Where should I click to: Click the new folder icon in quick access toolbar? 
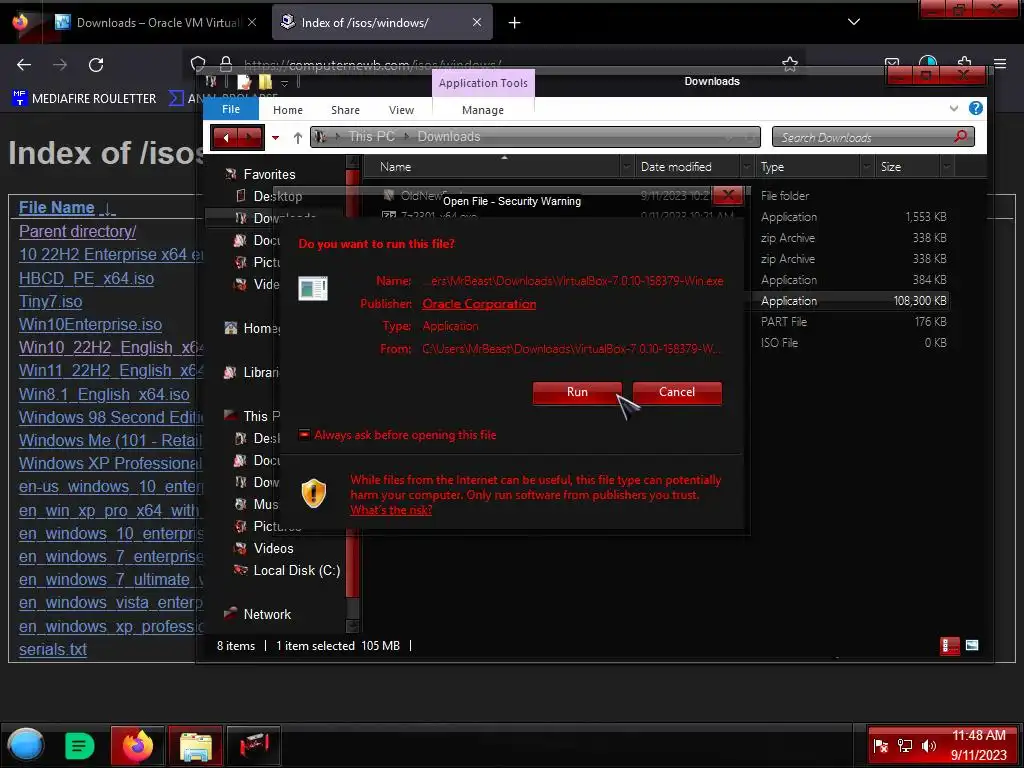click(x=265, y=82)
